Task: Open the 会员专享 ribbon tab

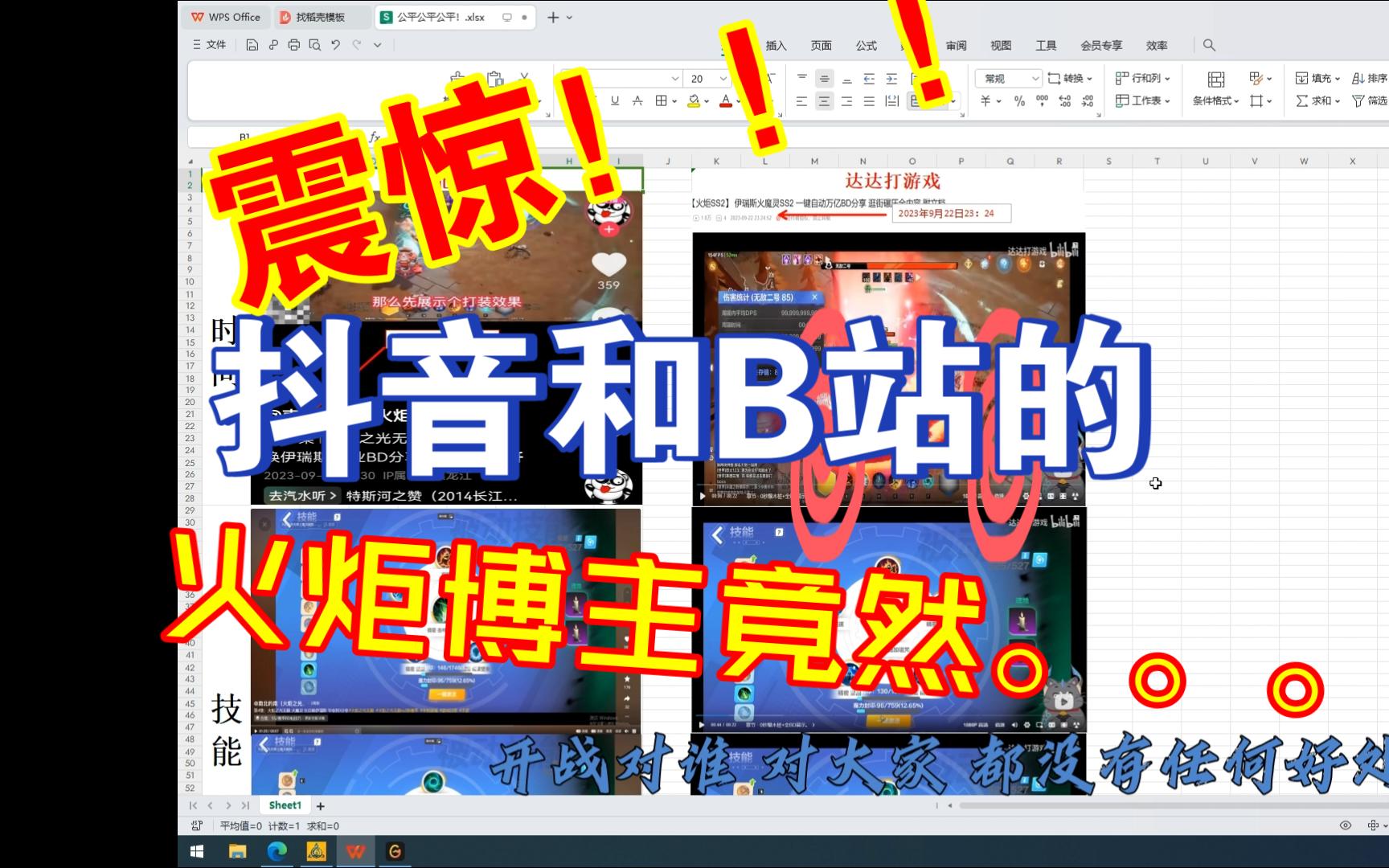Action: [x=1101, y=46]
